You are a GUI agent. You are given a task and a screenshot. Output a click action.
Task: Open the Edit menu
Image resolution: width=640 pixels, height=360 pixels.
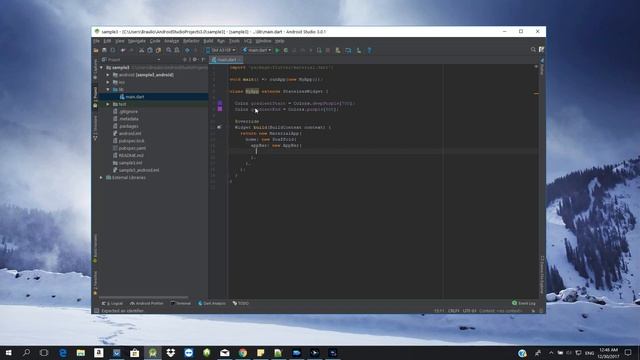coord(107,41)
